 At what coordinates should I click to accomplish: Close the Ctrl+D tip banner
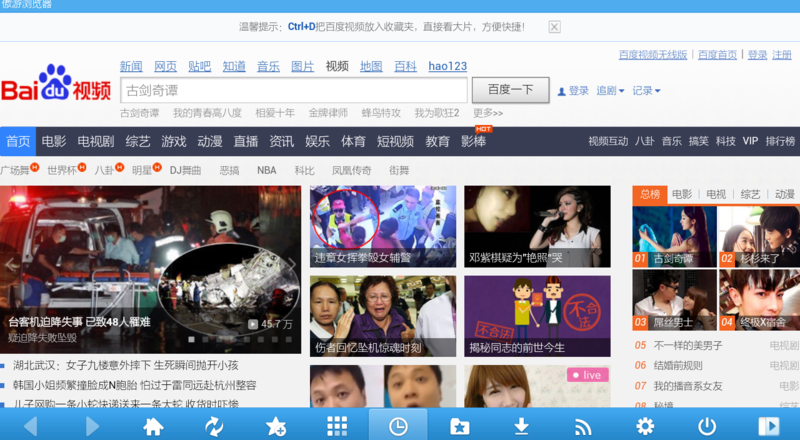pyautogui.click(x=554, y=27)
